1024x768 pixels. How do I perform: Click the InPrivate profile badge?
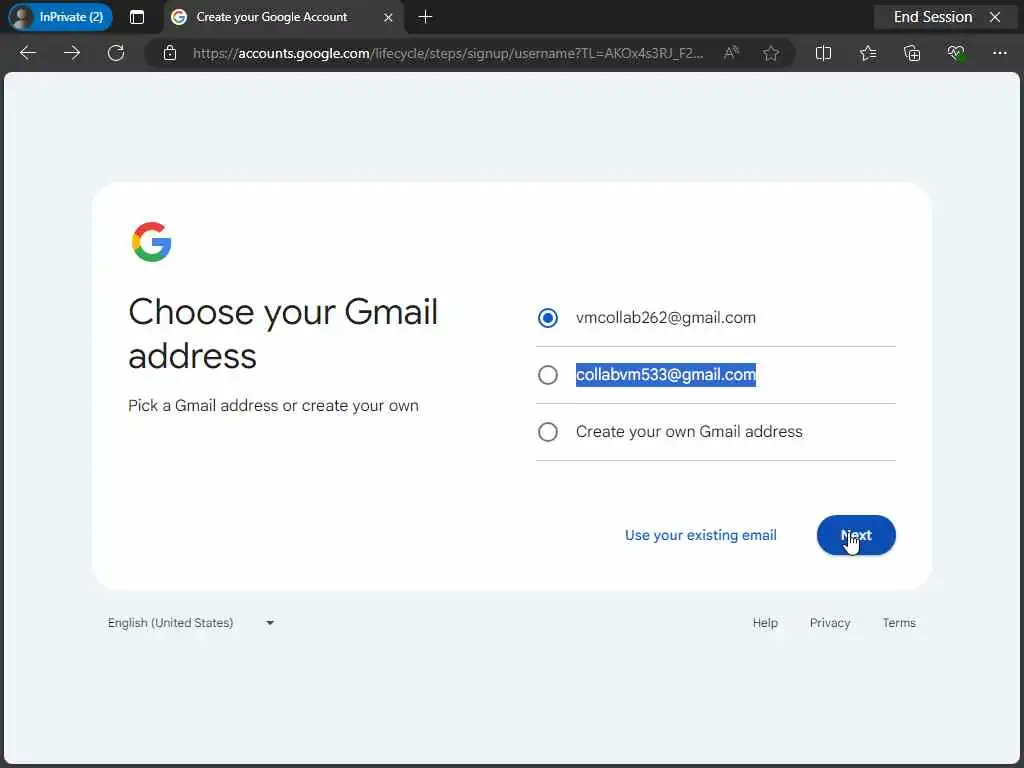pos(60,17)
